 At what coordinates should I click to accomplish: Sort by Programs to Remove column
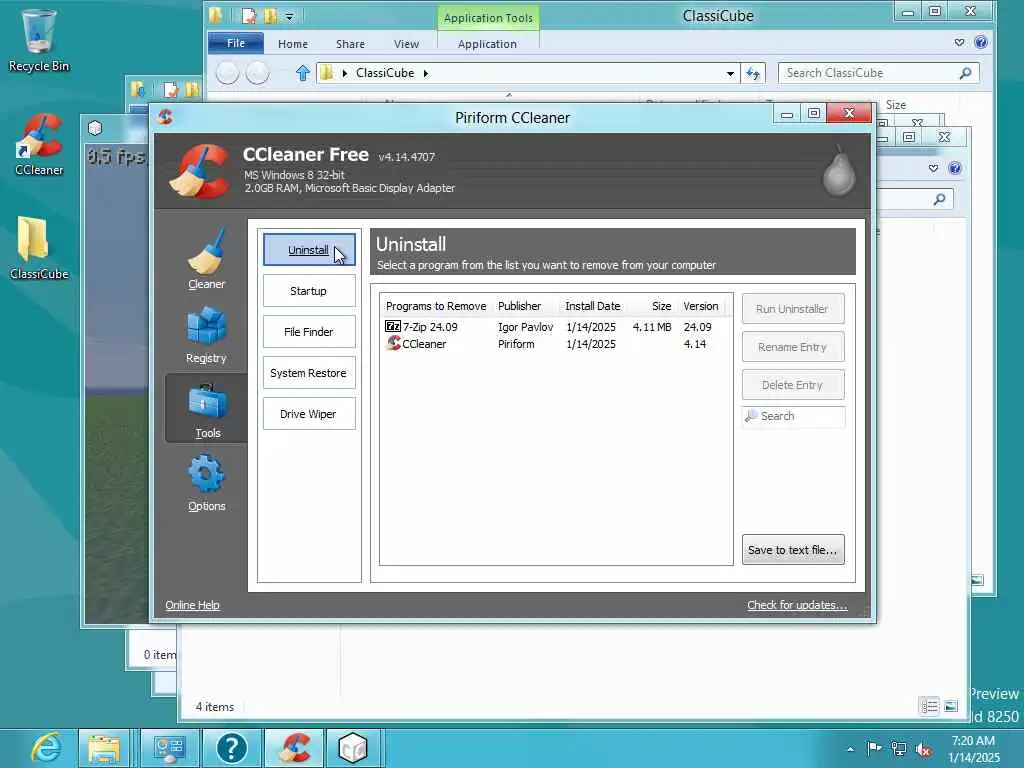coord(436,306)
